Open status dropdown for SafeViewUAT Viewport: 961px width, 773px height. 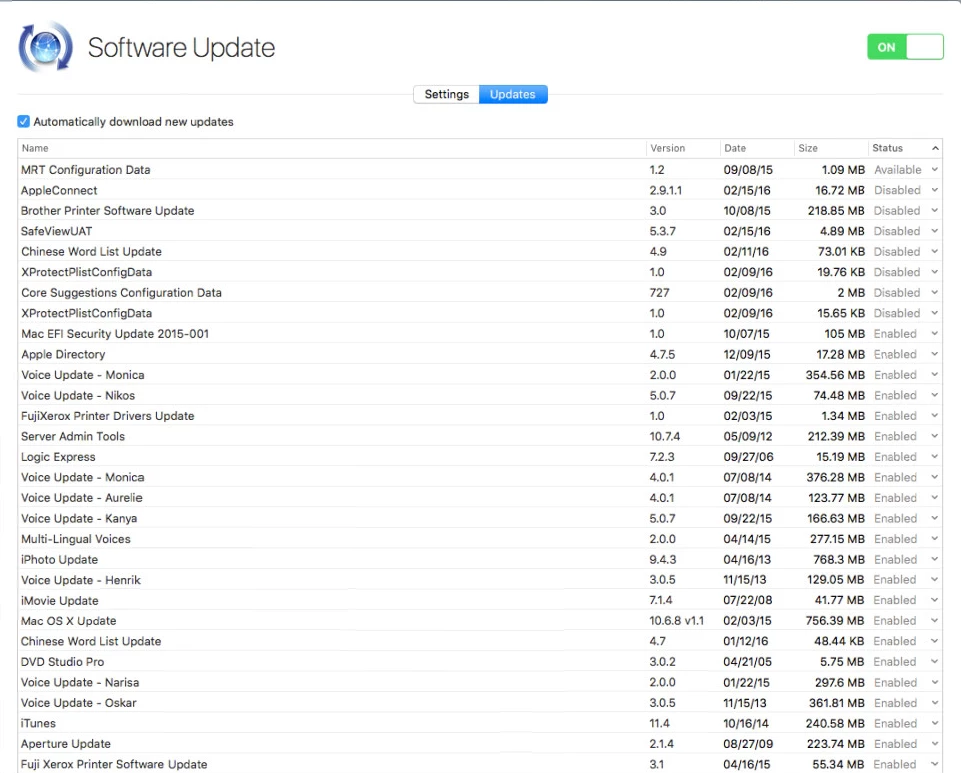click(x=935, y=231)
